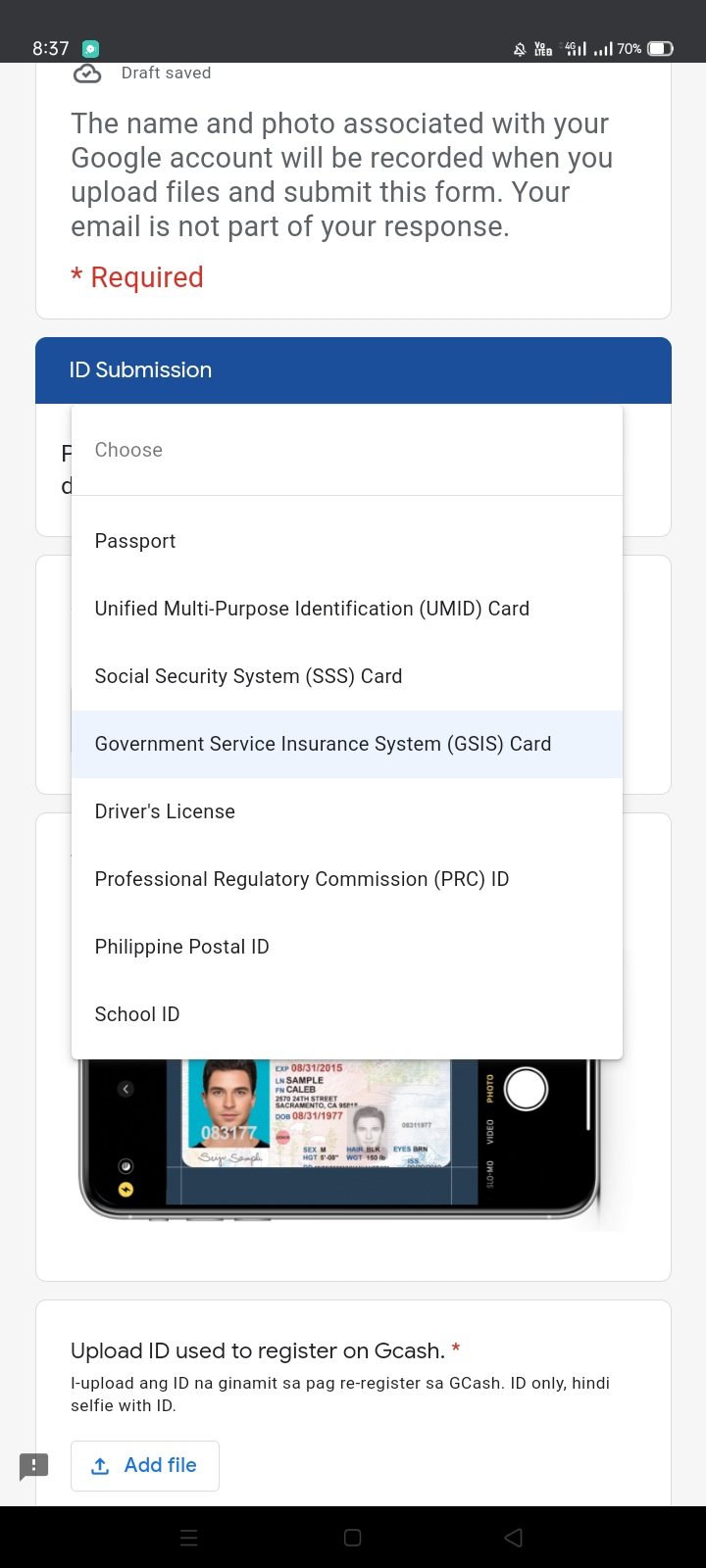Tap the upload arrow icon beside Add file

pyautogui.click(x=100, y=1466)
